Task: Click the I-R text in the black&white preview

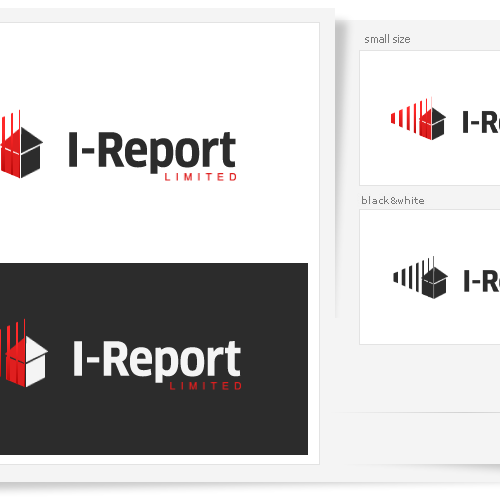Action: (482, 281)
